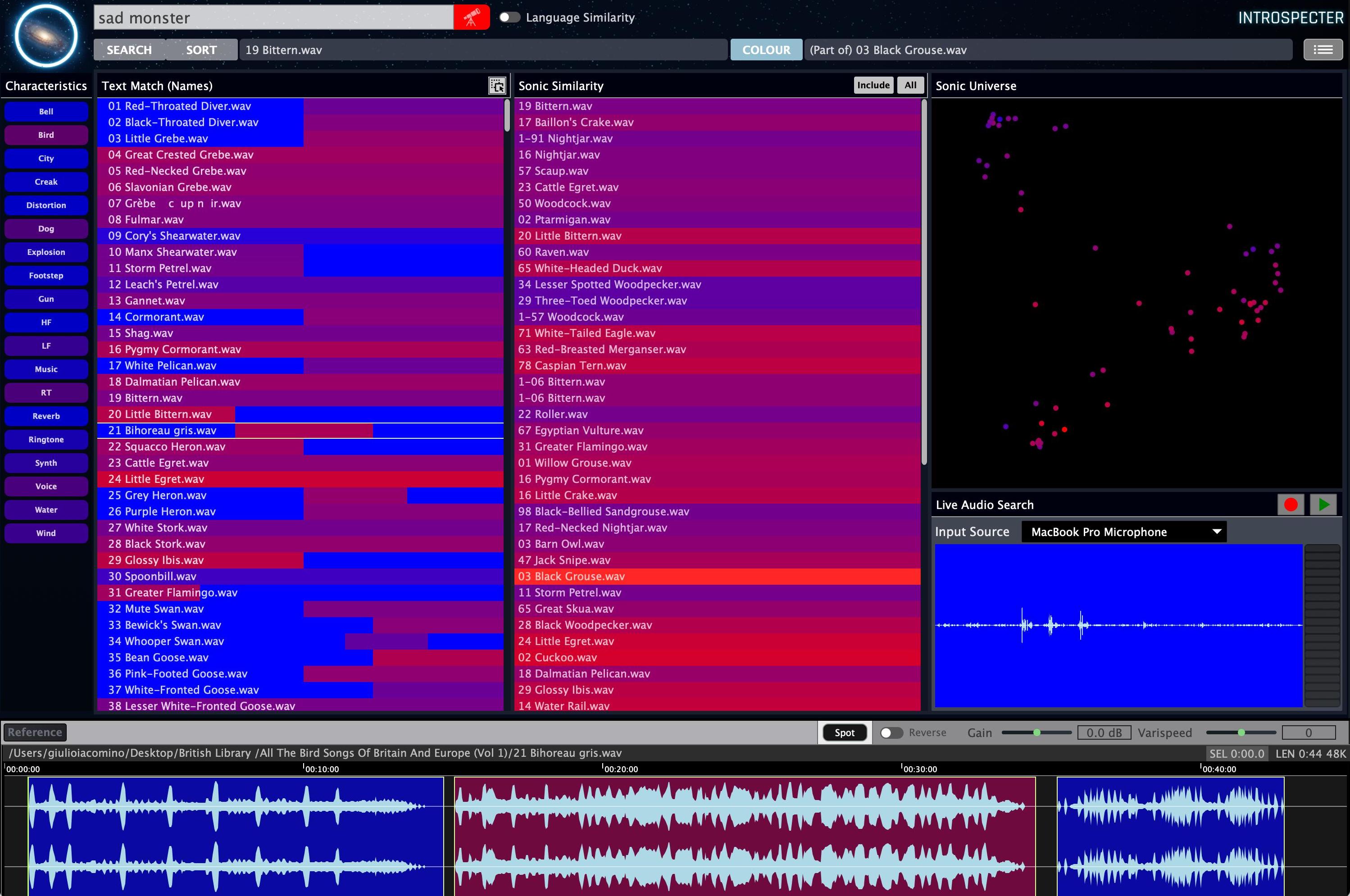The image size is (1350, 896).
Task: Select the Creak characteristic
Action: 46,182
